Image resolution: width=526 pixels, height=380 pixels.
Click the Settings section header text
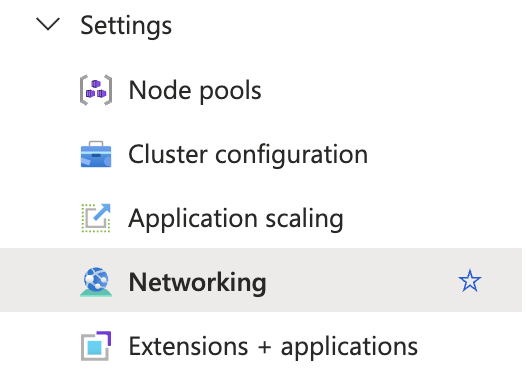126,26
